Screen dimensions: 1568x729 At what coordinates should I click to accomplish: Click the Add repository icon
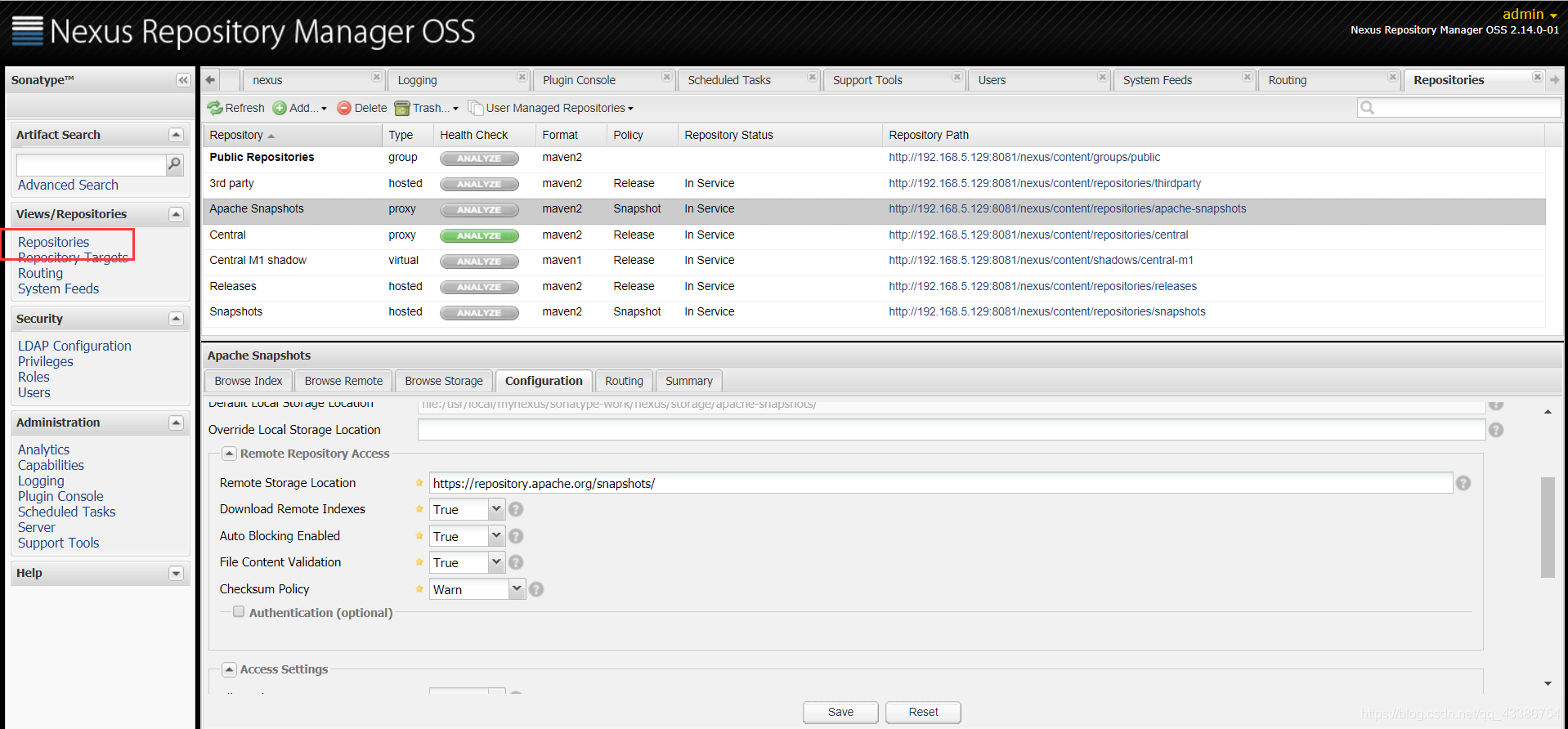(x=280, y=108)
